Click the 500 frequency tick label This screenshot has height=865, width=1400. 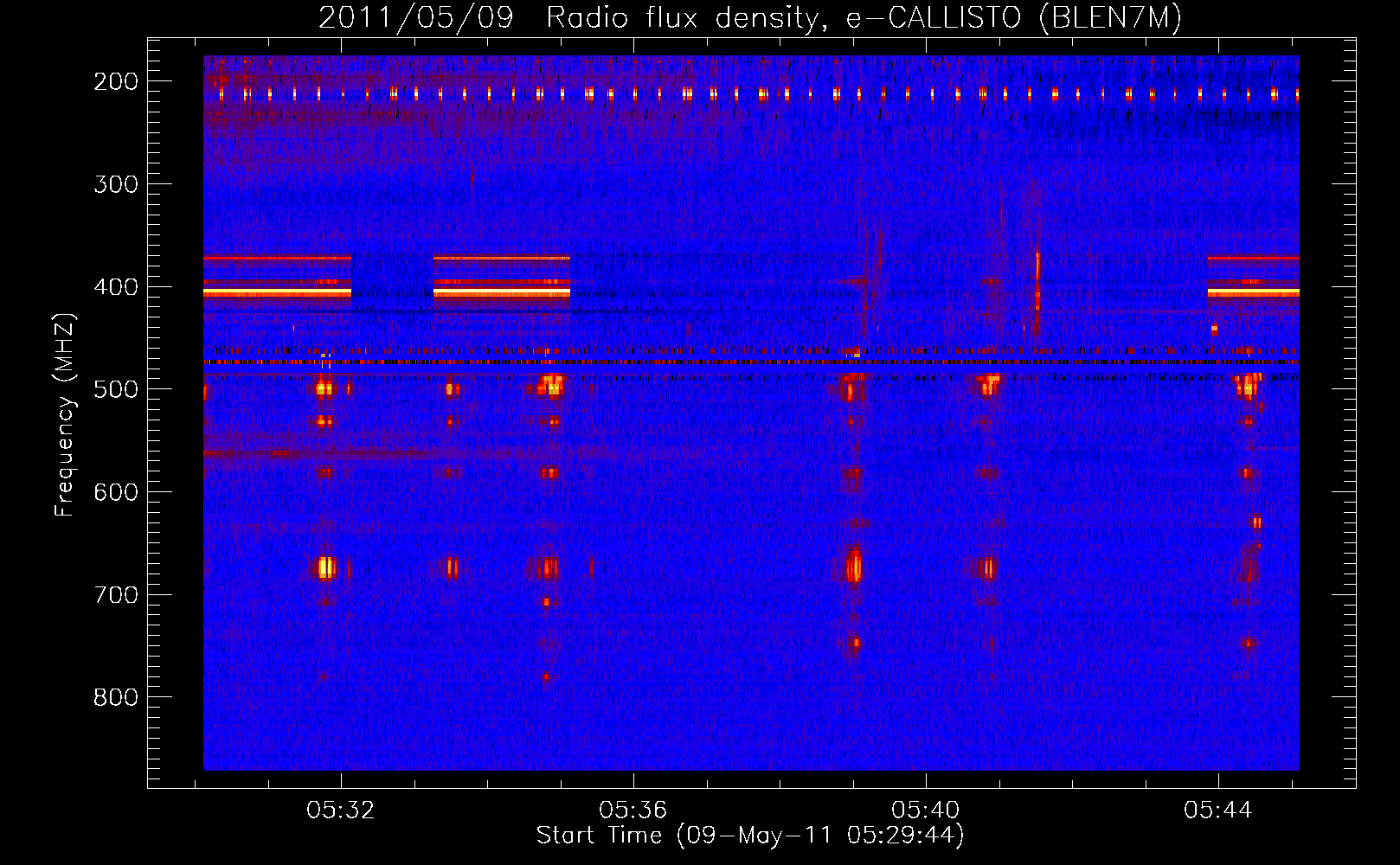coord(116,389)
